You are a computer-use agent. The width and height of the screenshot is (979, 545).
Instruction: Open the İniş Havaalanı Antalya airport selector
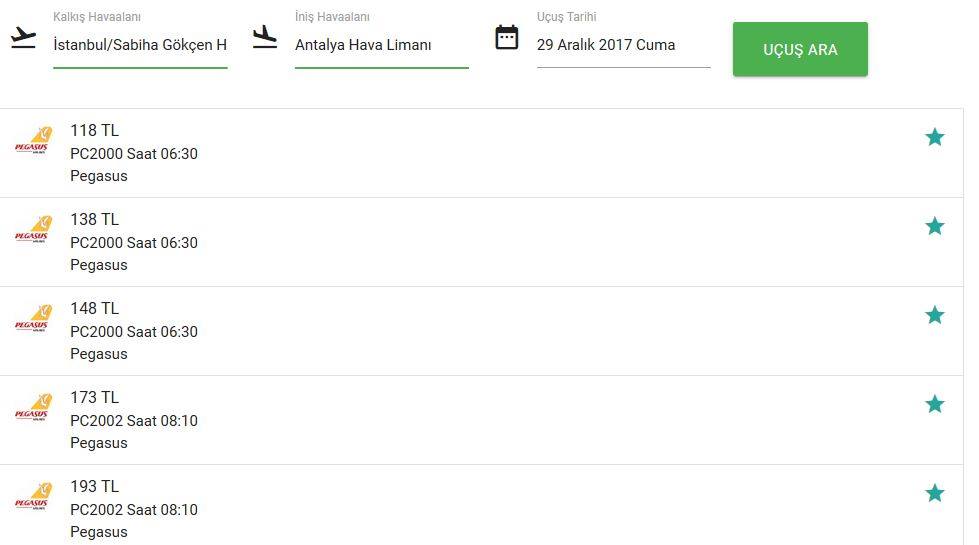tap(381, 45)
